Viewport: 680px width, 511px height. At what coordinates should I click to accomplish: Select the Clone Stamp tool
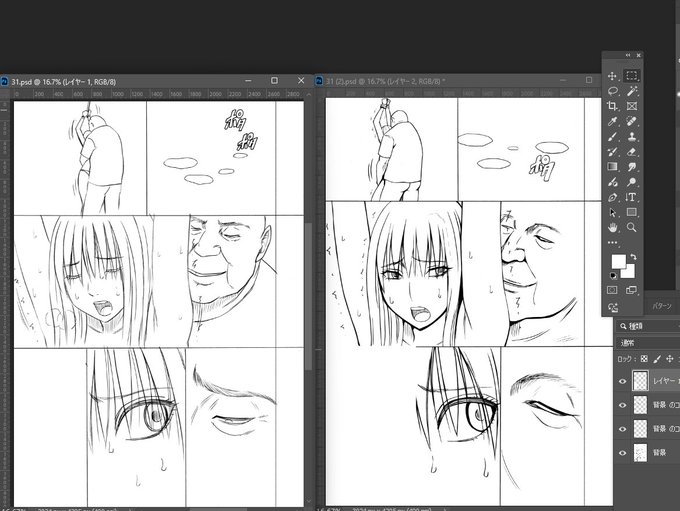[632, 137]
